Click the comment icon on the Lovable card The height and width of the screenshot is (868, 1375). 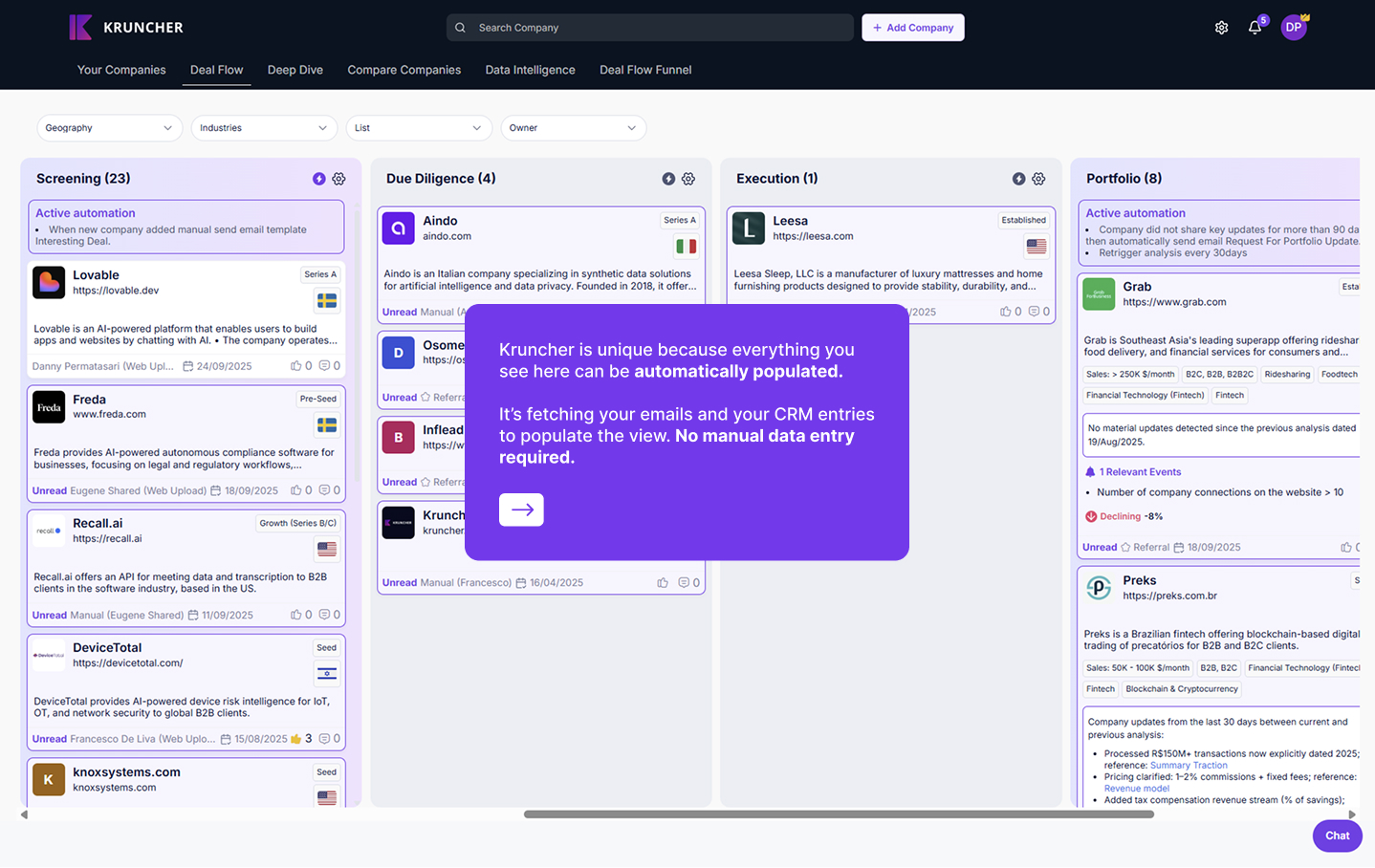pyautogui.click(x=324, y=366)
